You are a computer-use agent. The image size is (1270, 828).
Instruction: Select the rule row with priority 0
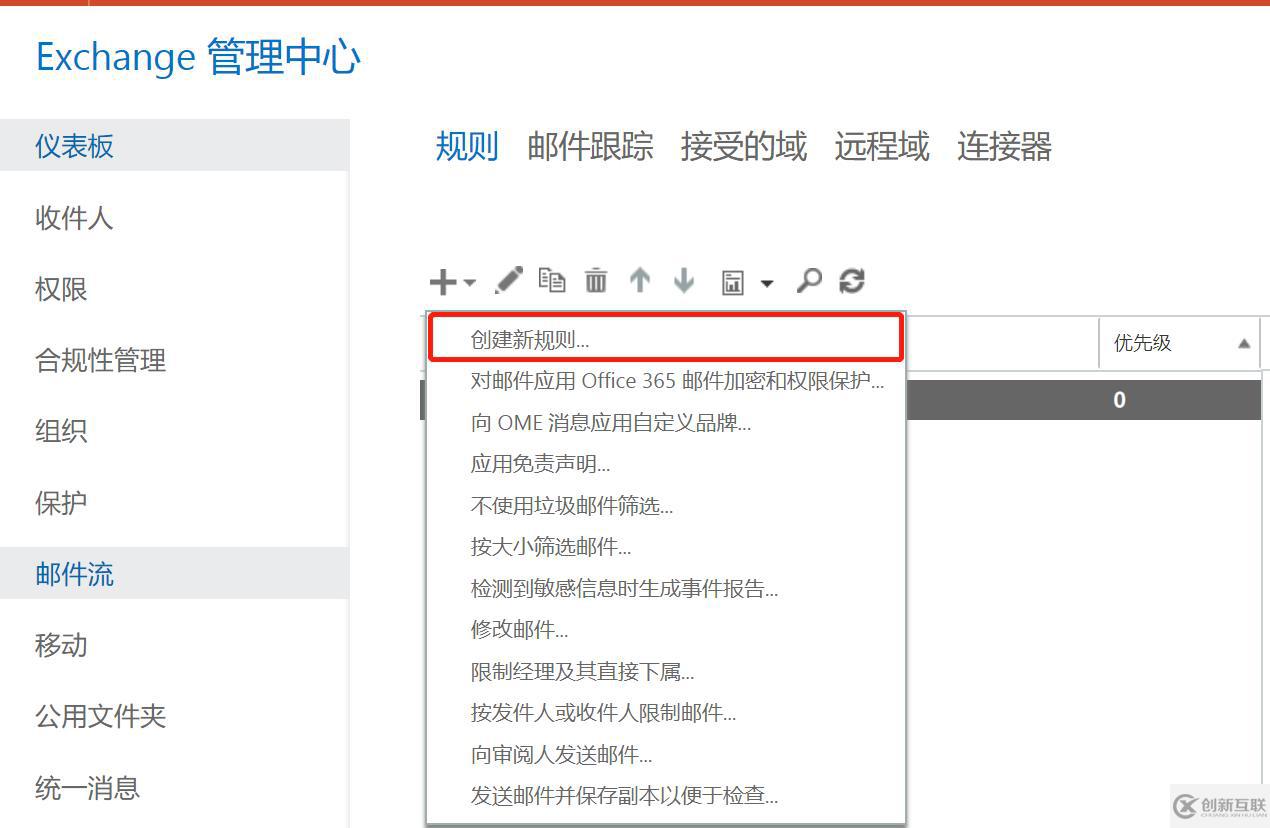1083,399
